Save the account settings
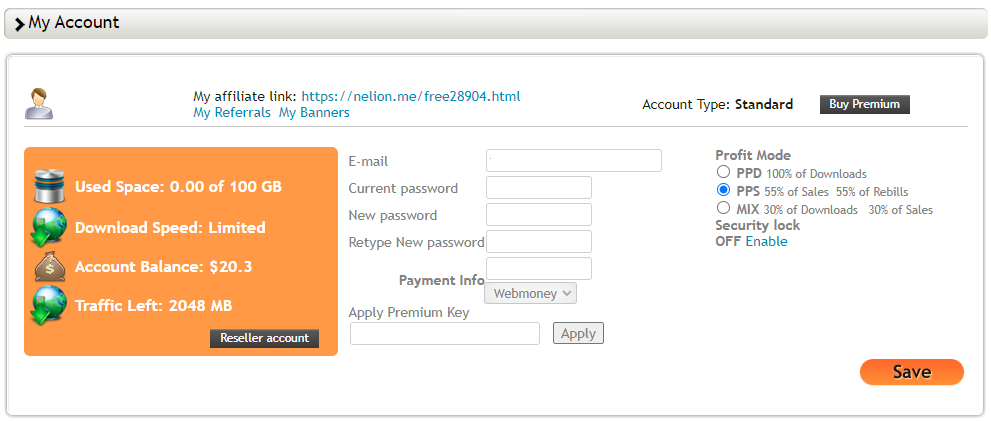The image size is (991, 421). pyautogui.click(x=911, y=372)
